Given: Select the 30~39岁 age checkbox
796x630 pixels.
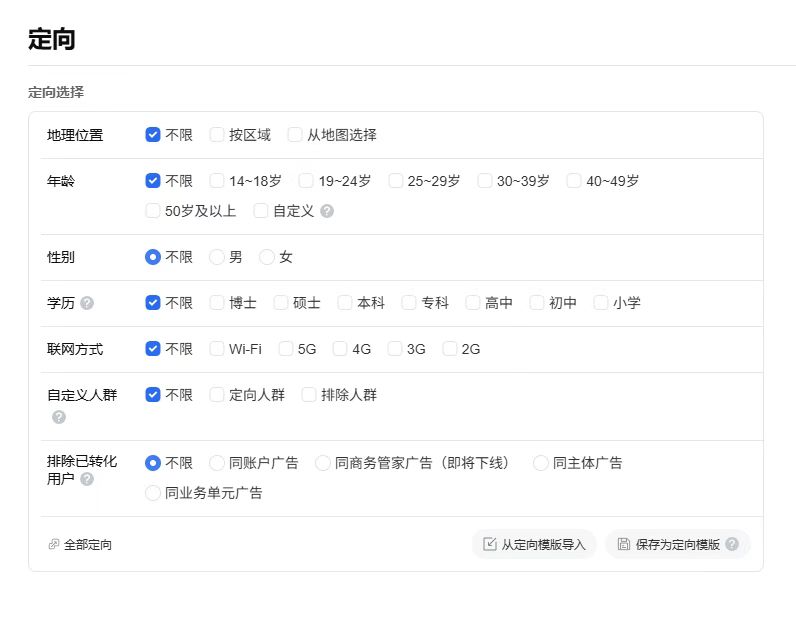Looking at the screenshot, I should (485, 181).
